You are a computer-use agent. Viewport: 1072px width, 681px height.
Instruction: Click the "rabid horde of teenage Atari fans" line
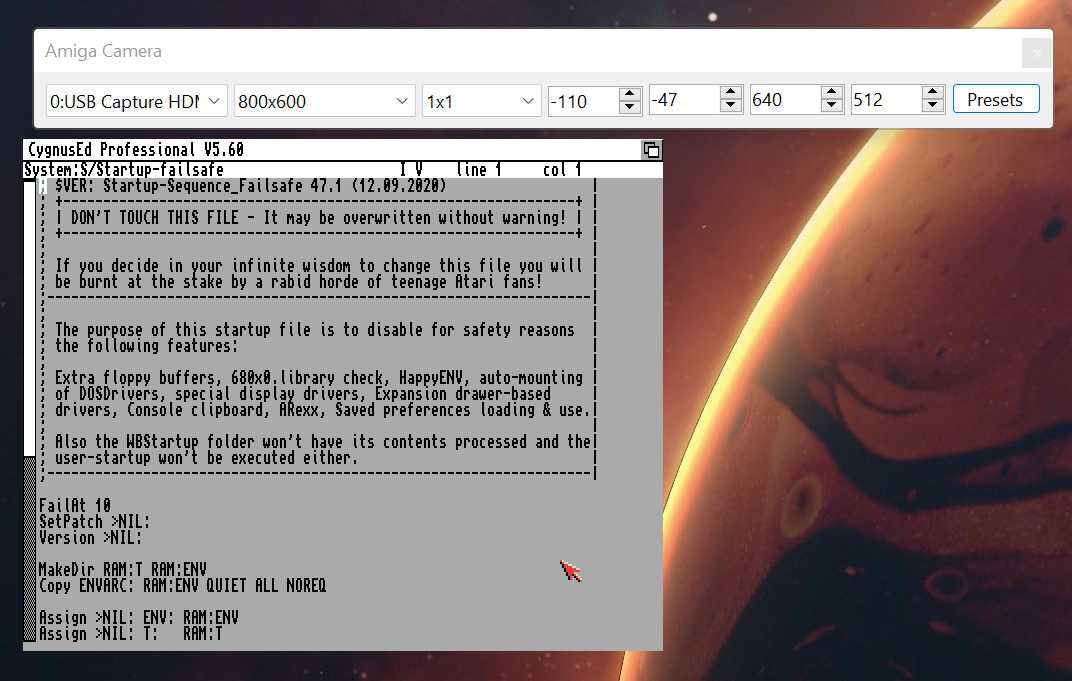point(299,282)
